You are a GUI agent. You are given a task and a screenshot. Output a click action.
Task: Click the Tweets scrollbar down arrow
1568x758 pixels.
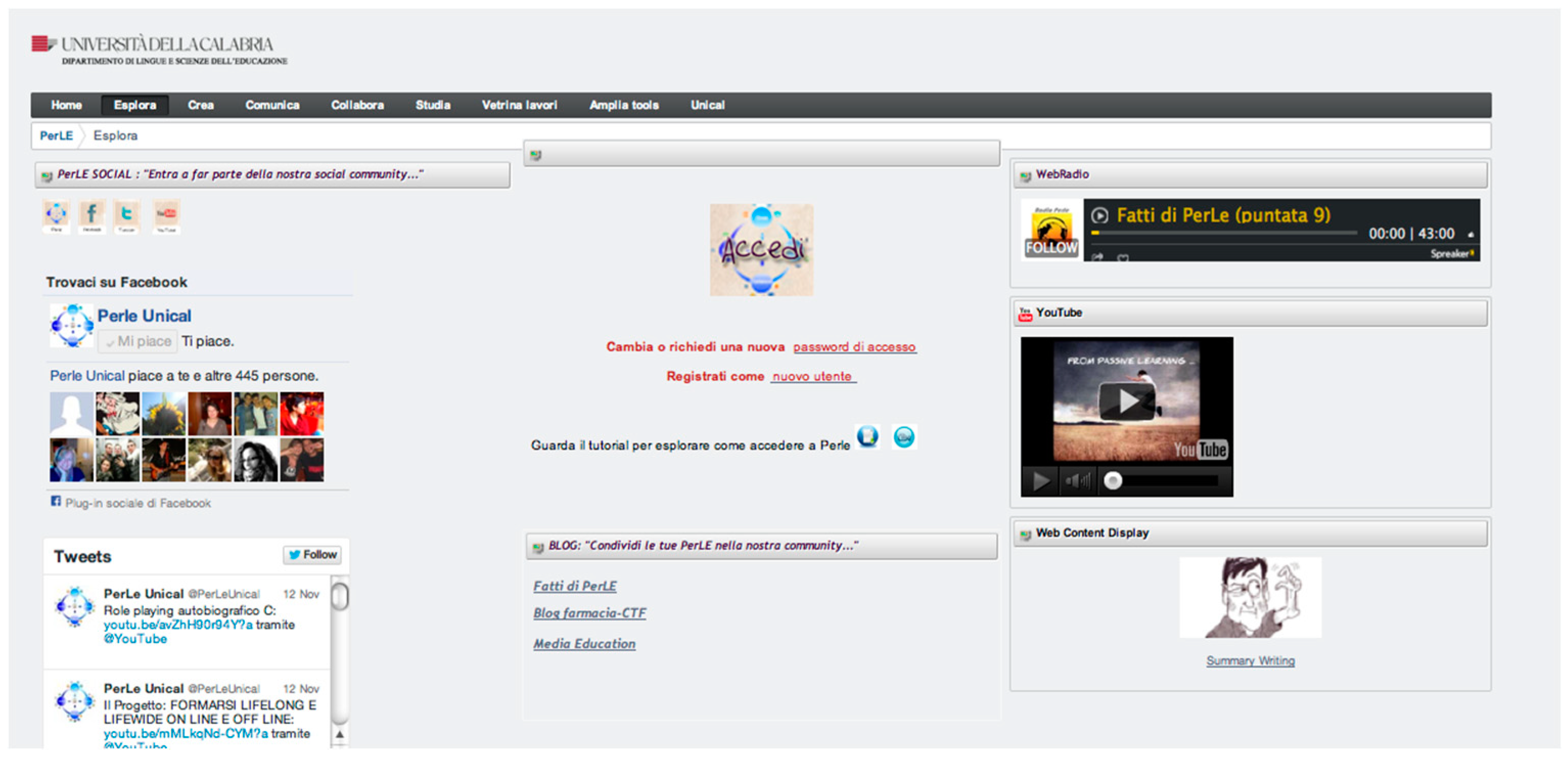click(x=340, y=735)
